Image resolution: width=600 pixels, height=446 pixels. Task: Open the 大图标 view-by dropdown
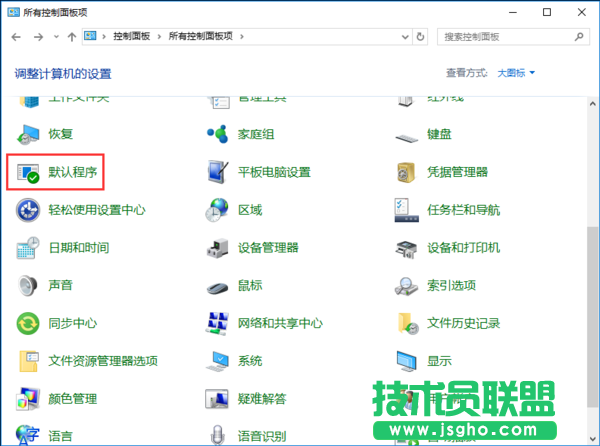(x=516, y=73)
